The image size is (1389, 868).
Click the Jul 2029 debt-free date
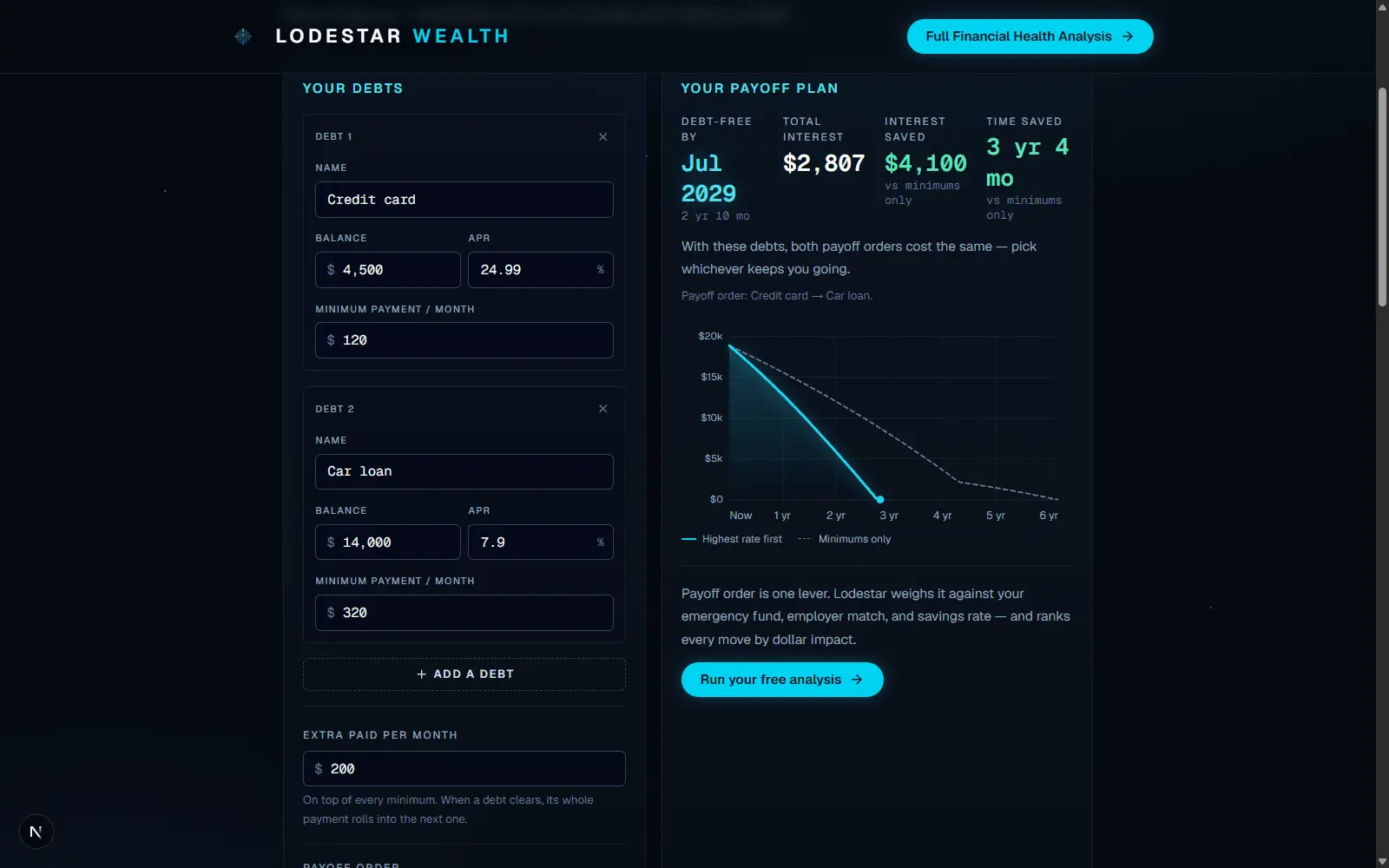tap(708, 179)
